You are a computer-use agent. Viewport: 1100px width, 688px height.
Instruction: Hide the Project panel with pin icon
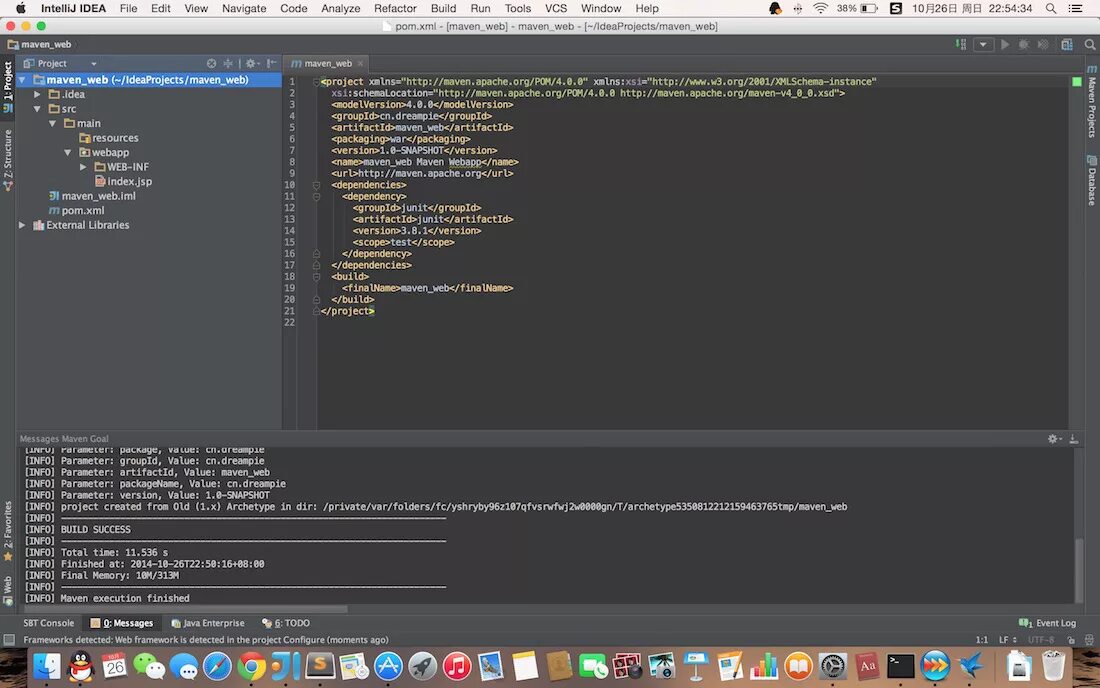(271, 63)
